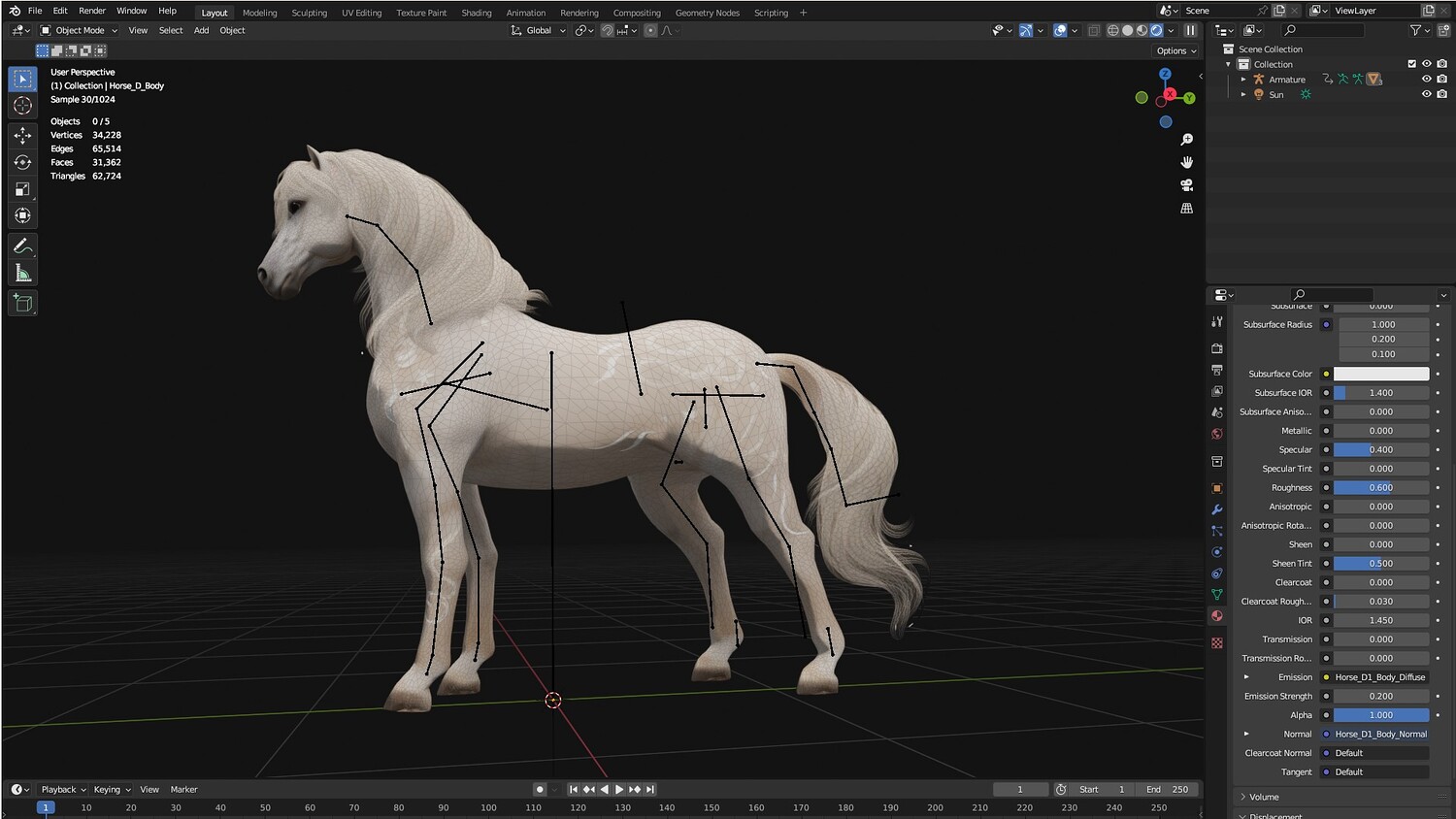Switch to the UV Editing workspace tab
This screenshot has height=819, width=1456.
click(361, 13)
